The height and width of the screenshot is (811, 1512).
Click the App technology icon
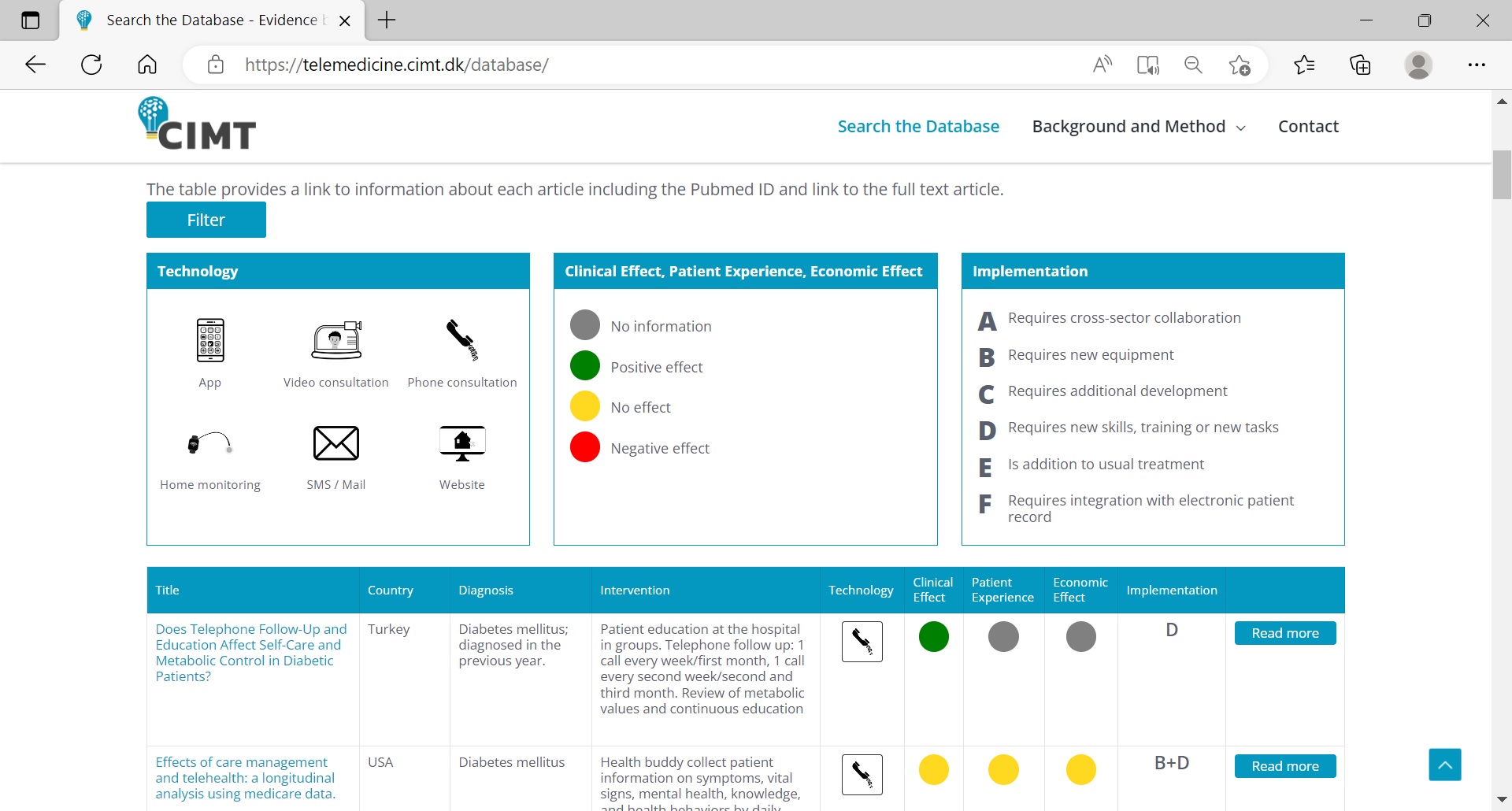click(210, 340)
